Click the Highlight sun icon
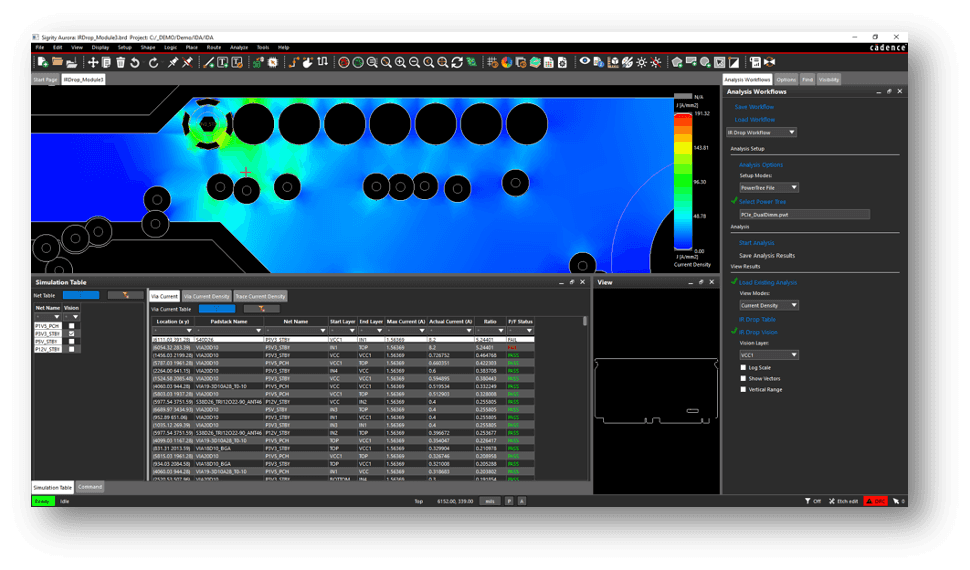This screenshot has height=570, width=970. 642,63
